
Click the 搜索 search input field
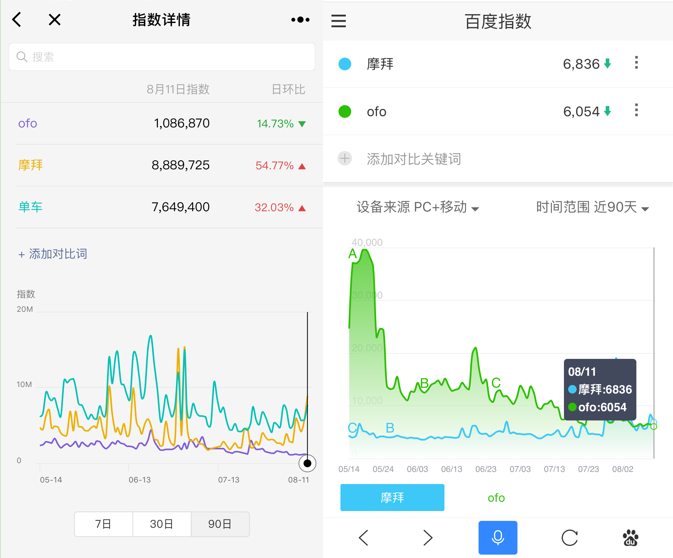click(162, 57)
